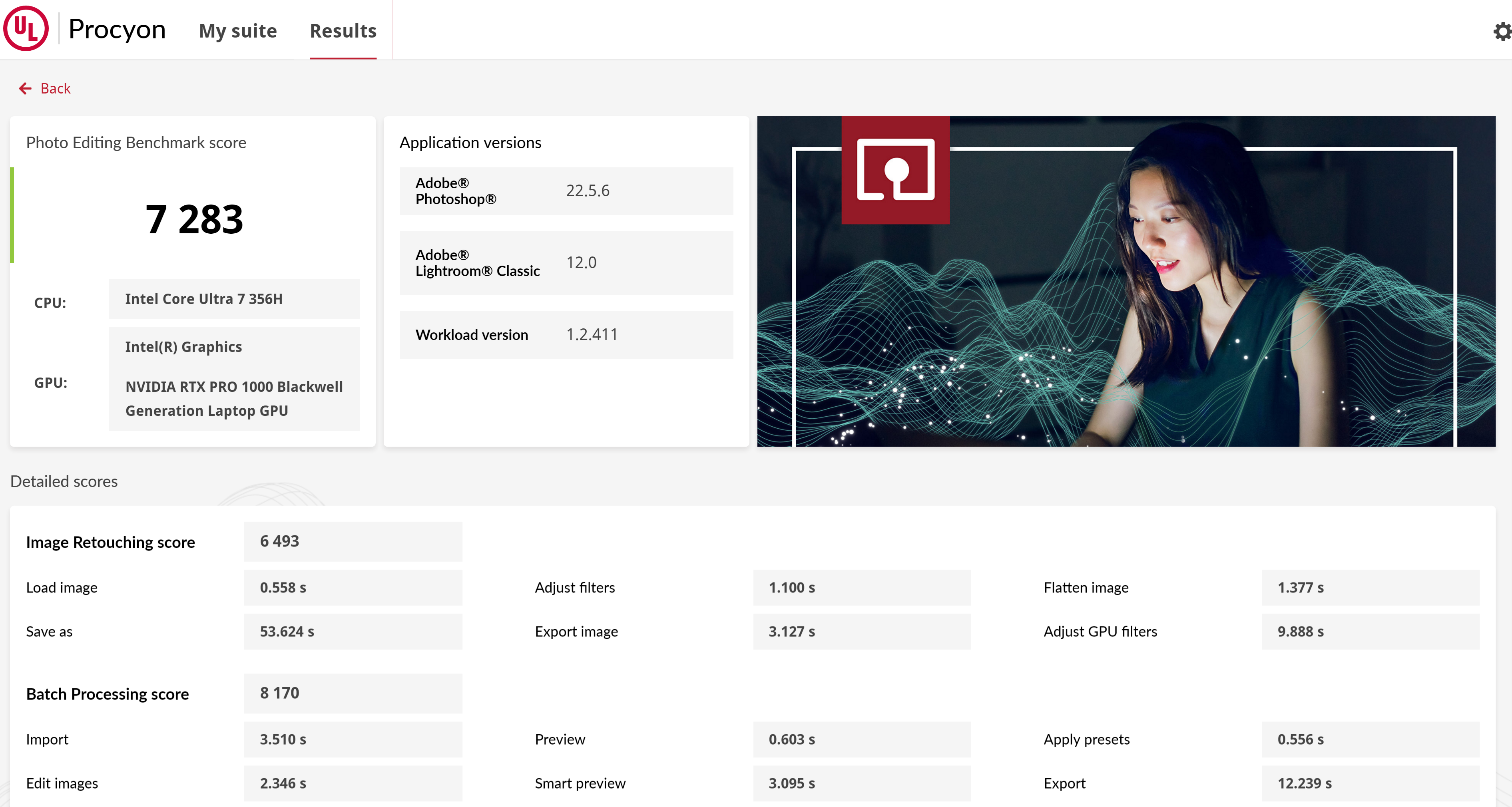Click the Photo Editing Benchmark logo tile
Viewport: 1512px width, 807px height.
[895, 170]
